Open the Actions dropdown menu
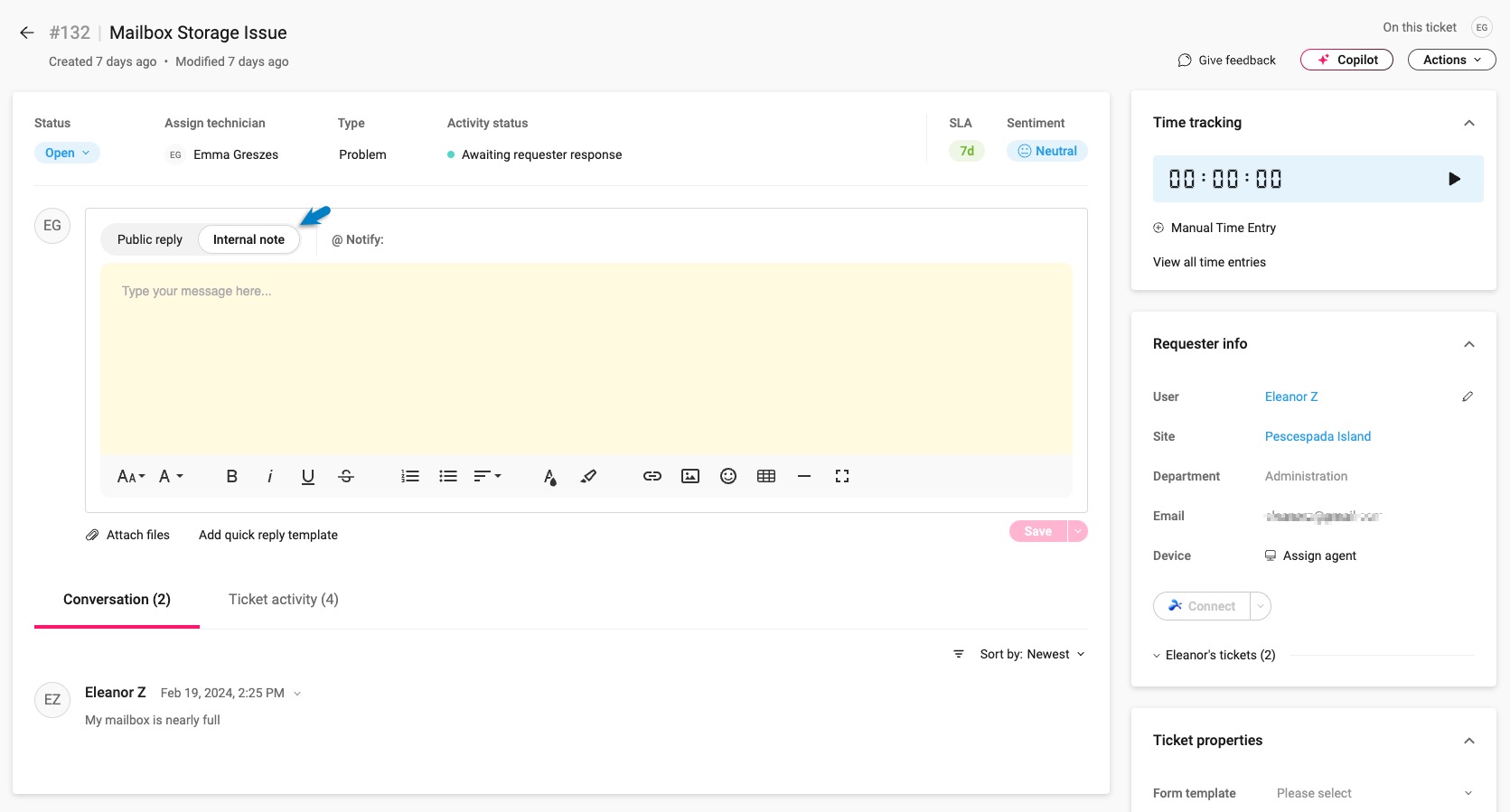The width and height of the screenshot is (1510, 812). (x=1451, y=60)
